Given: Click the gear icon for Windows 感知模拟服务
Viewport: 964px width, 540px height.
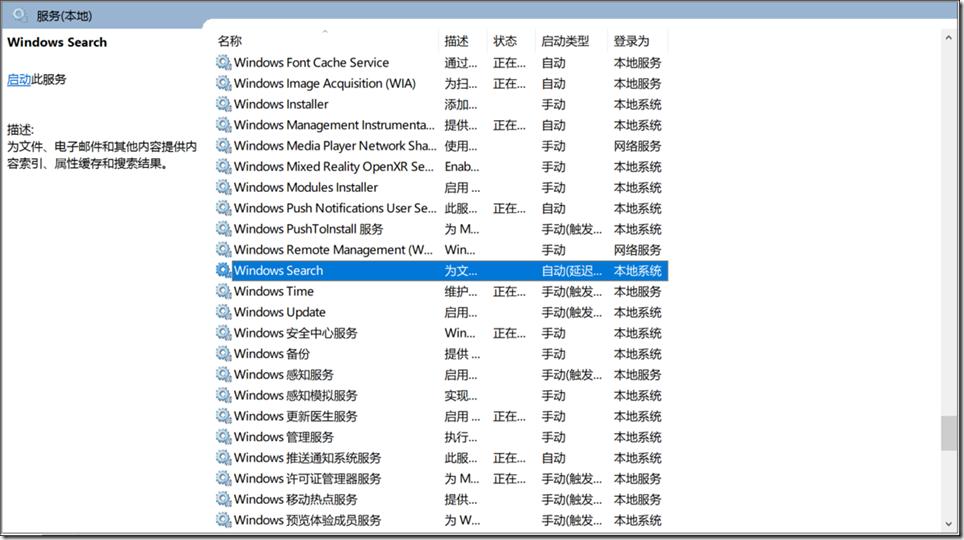Looking at the screenshot, I should (223, 395).
